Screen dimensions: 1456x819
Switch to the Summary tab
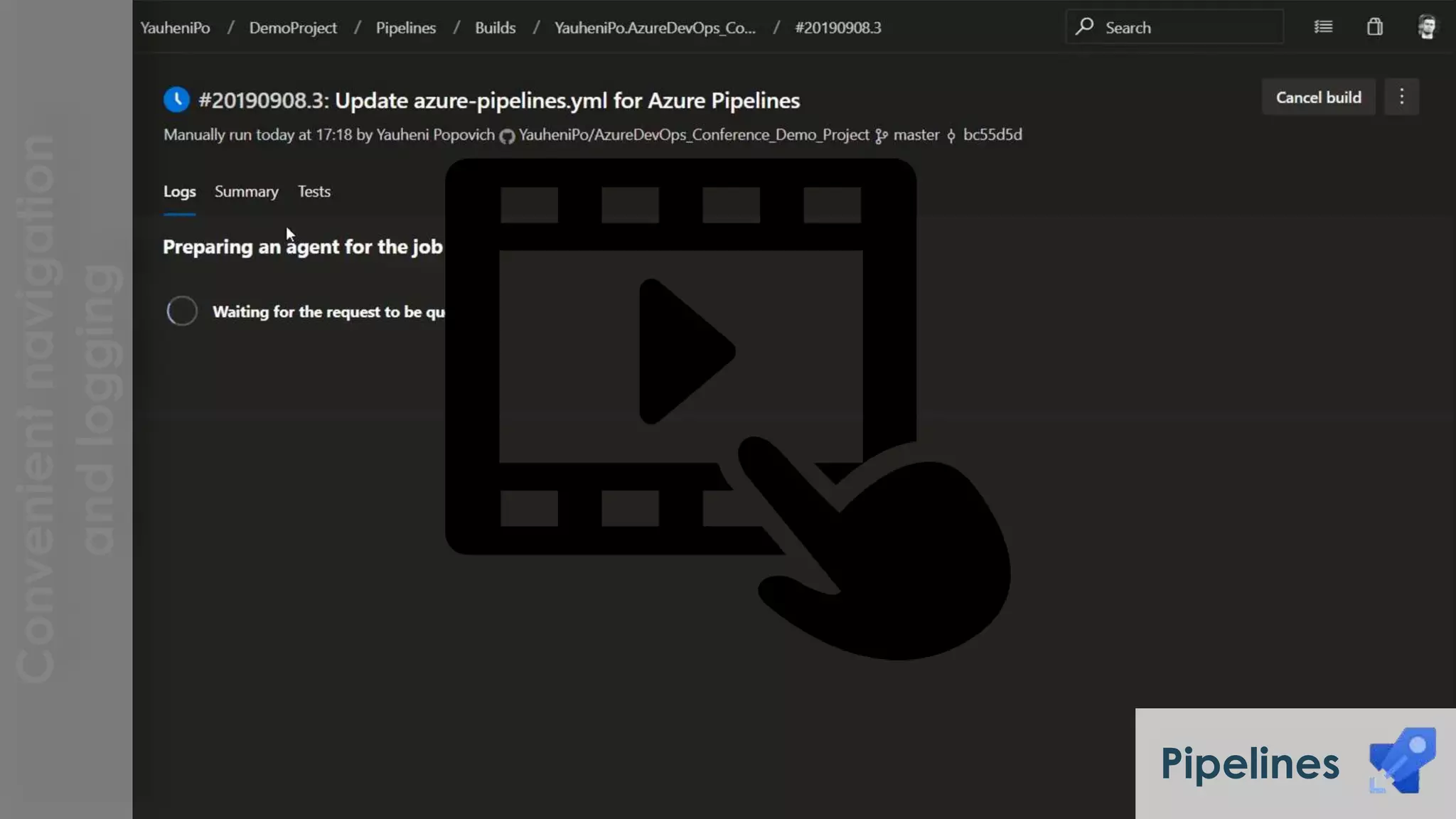click(247, 191)
